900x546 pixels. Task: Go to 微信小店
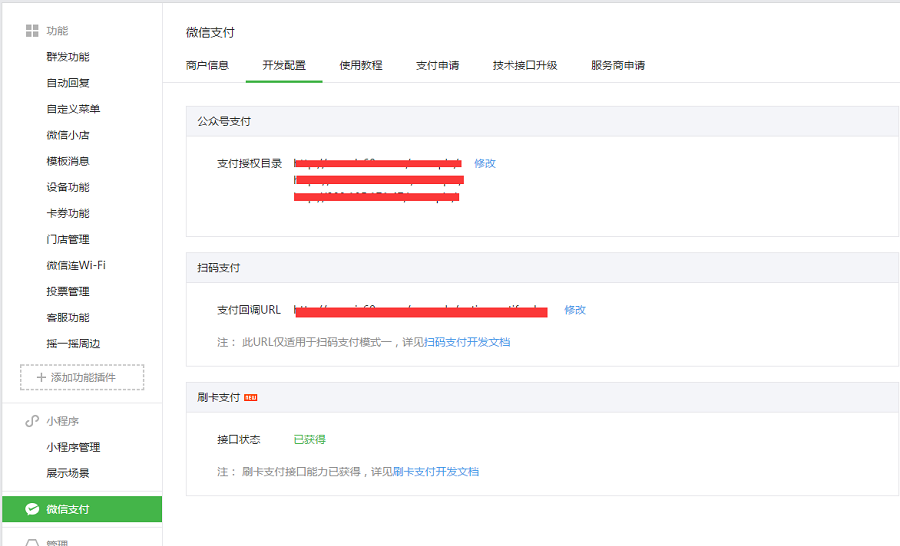68,135
